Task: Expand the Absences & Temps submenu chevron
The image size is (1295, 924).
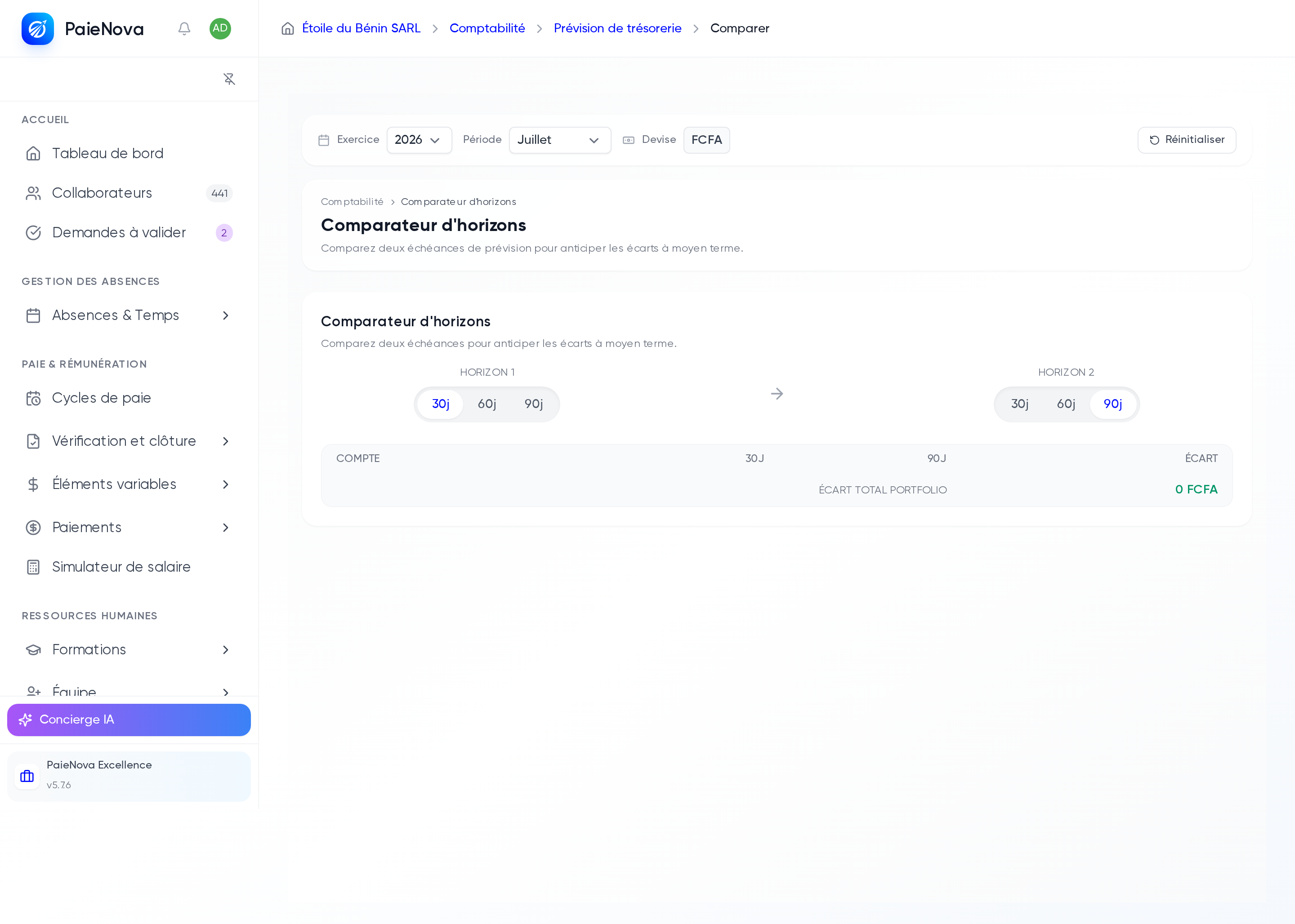Action: pos(226,315)
